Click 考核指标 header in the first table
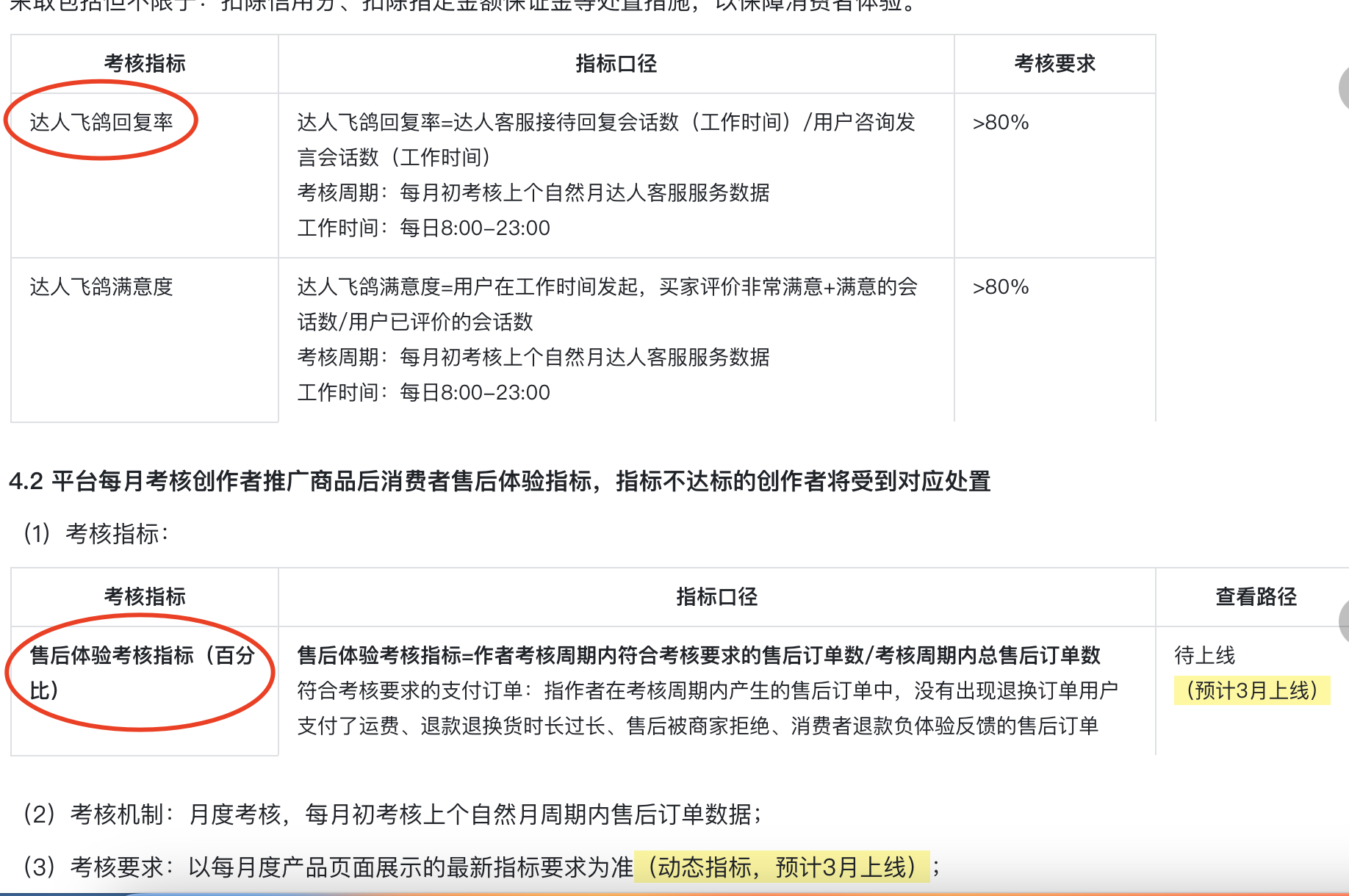 [145, 64]
